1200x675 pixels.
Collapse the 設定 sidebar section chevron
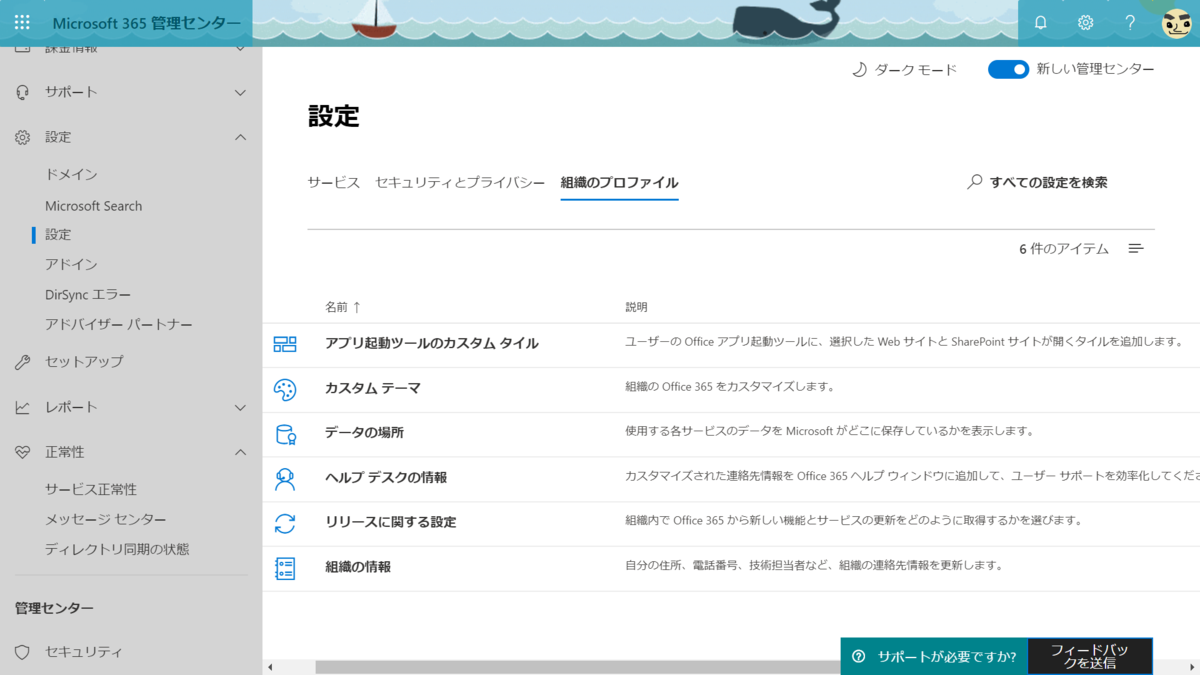(240, 137)
